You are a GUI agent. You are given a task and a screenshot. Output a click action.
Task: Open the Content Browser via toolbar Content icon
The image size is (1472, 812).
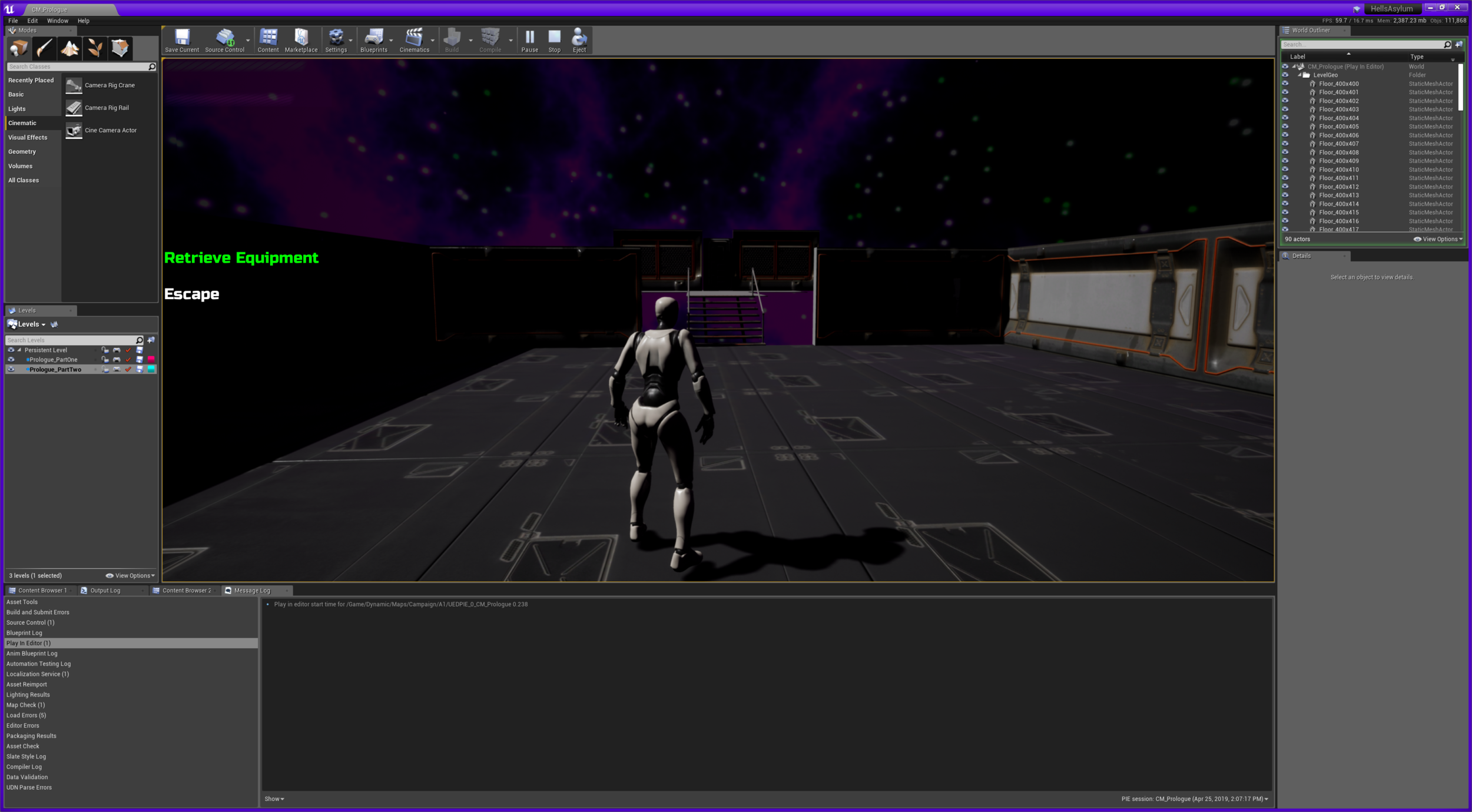(268, 39)
